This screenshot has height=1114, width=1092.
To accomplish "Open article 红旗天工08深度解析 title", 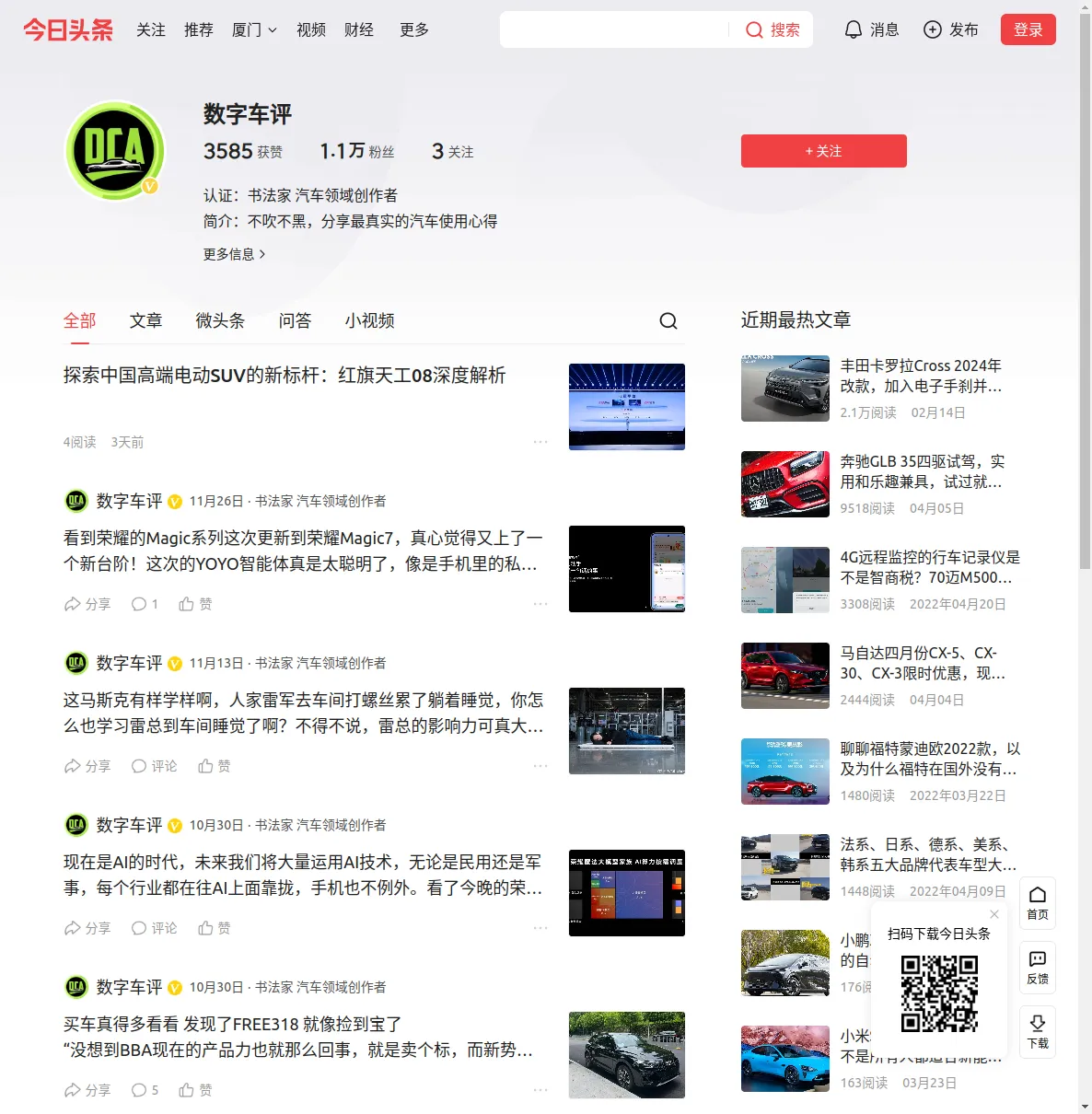I will click(x=285, y=375).
